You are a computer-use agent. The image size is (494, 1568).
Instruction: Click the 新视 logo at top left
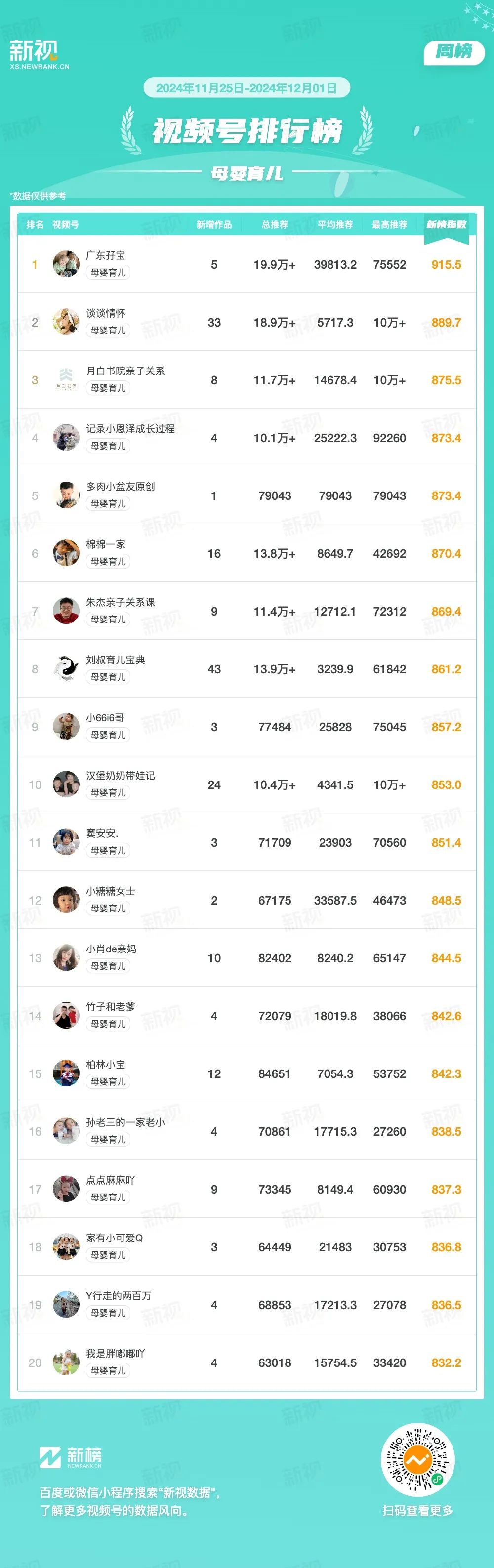tap(40, 54)
